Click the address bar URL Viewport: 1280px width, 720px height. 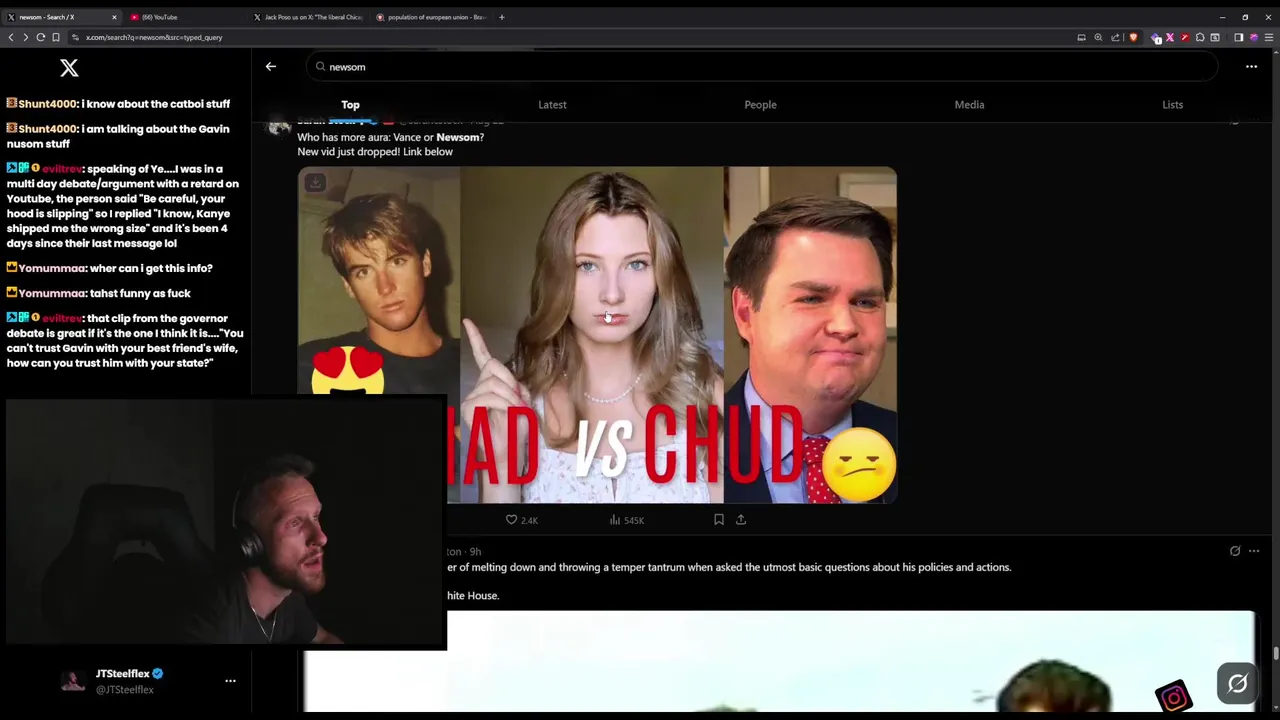[154, 37]
